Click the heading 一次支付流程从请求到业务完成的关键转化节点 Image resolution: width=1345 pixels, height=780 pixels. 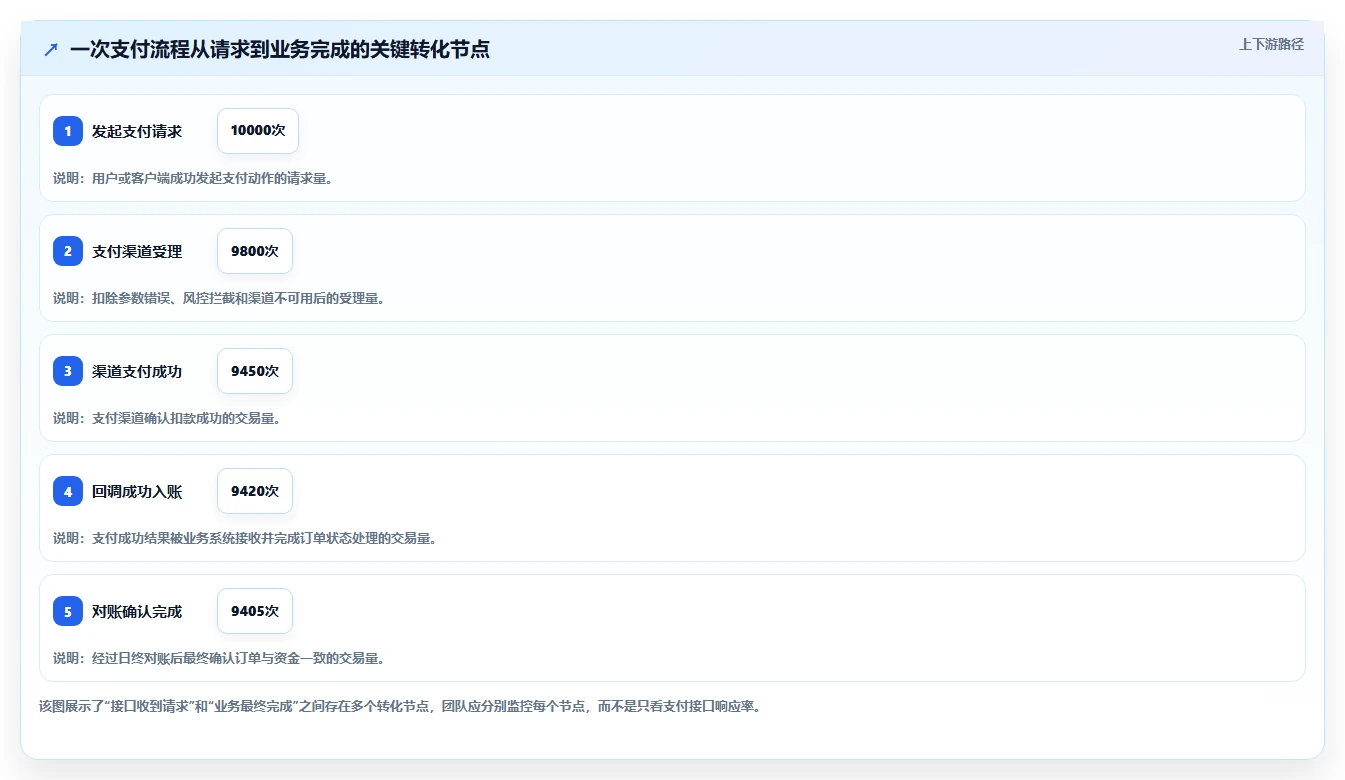[280, 49]
